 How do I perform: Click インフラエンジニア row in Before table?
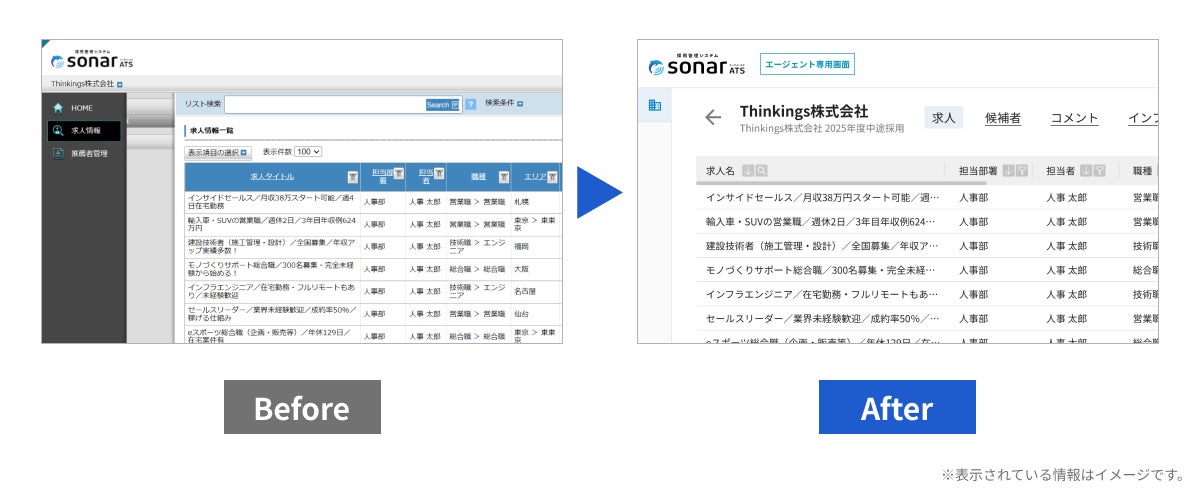[373, 291]
